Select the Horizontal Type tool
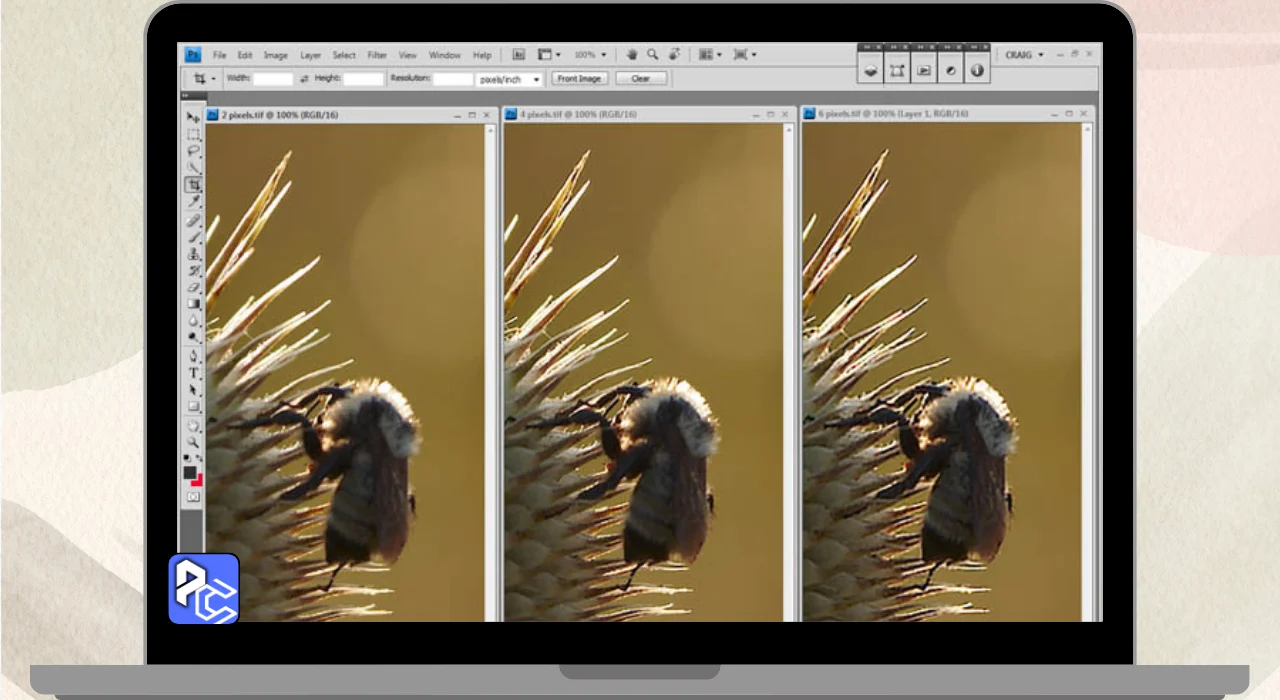The height and width of the screenshot is (700, 1280). coord(193,373)
